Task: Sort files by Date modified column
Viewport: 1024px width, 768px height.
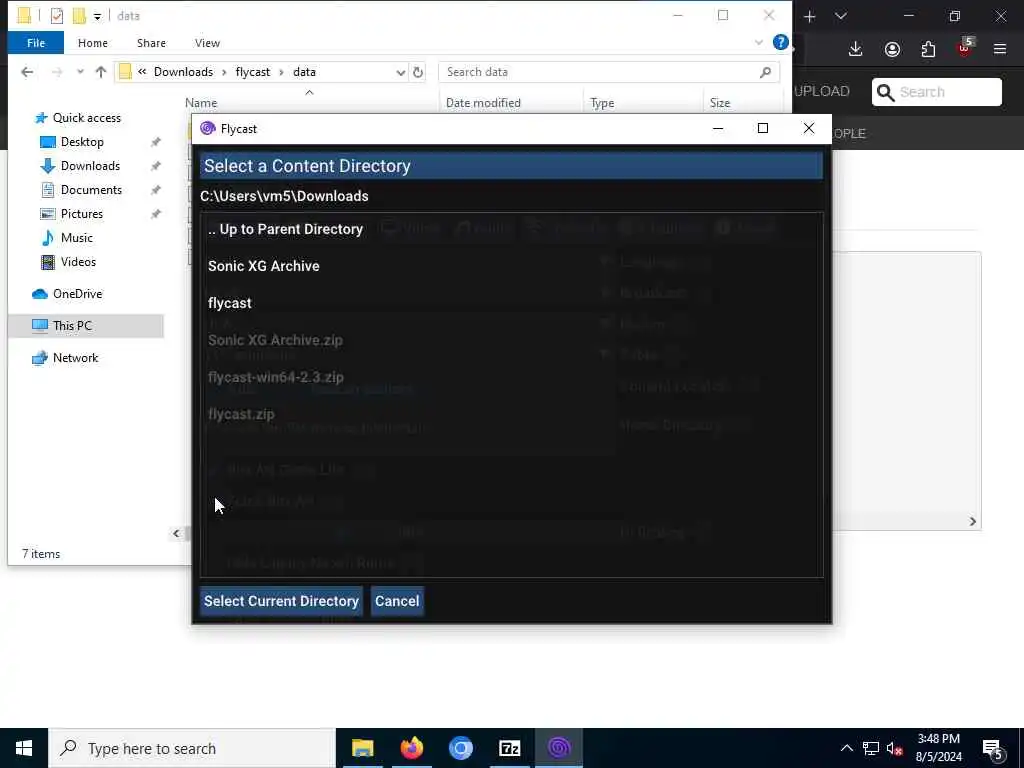Action: 483,103
